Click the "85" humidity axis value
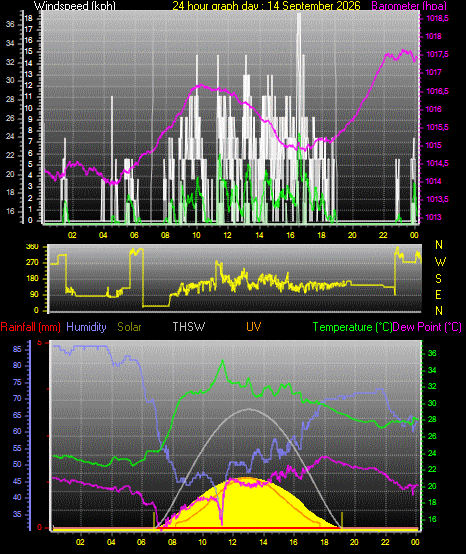Viewport: 466px width, 554px height. tap(17, 349)
